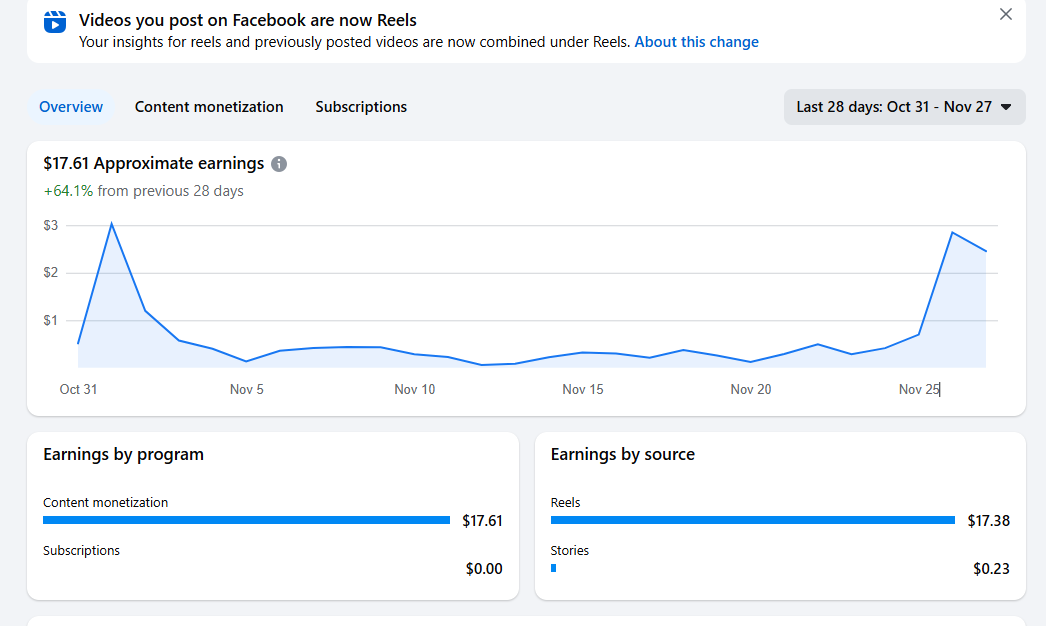Click the Earnings by source heading
This screenshot has height=626, width=1046.
tap(622, 454)
